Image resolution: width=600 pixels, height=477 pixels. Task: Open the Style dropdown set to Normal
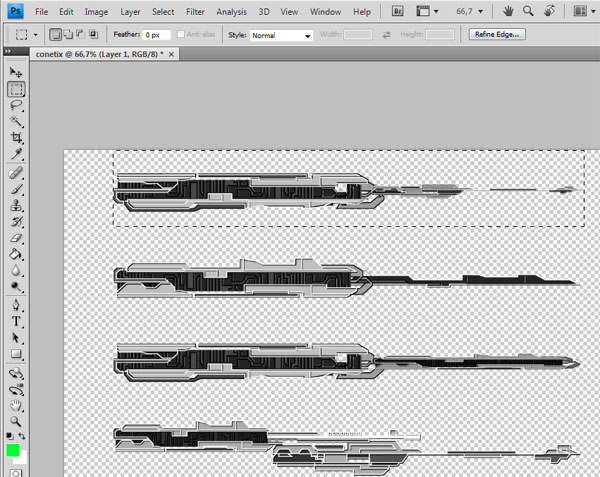(281, 36)
